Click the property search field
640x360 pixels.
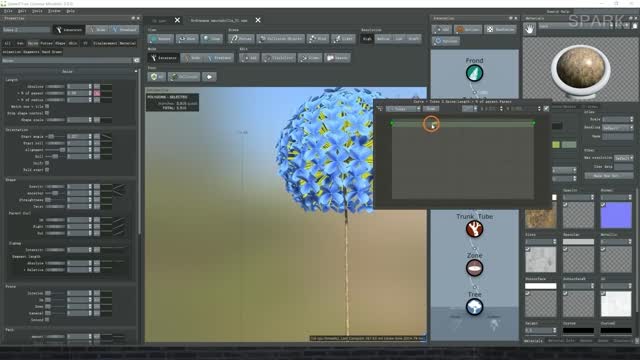[x=67, y=60]
